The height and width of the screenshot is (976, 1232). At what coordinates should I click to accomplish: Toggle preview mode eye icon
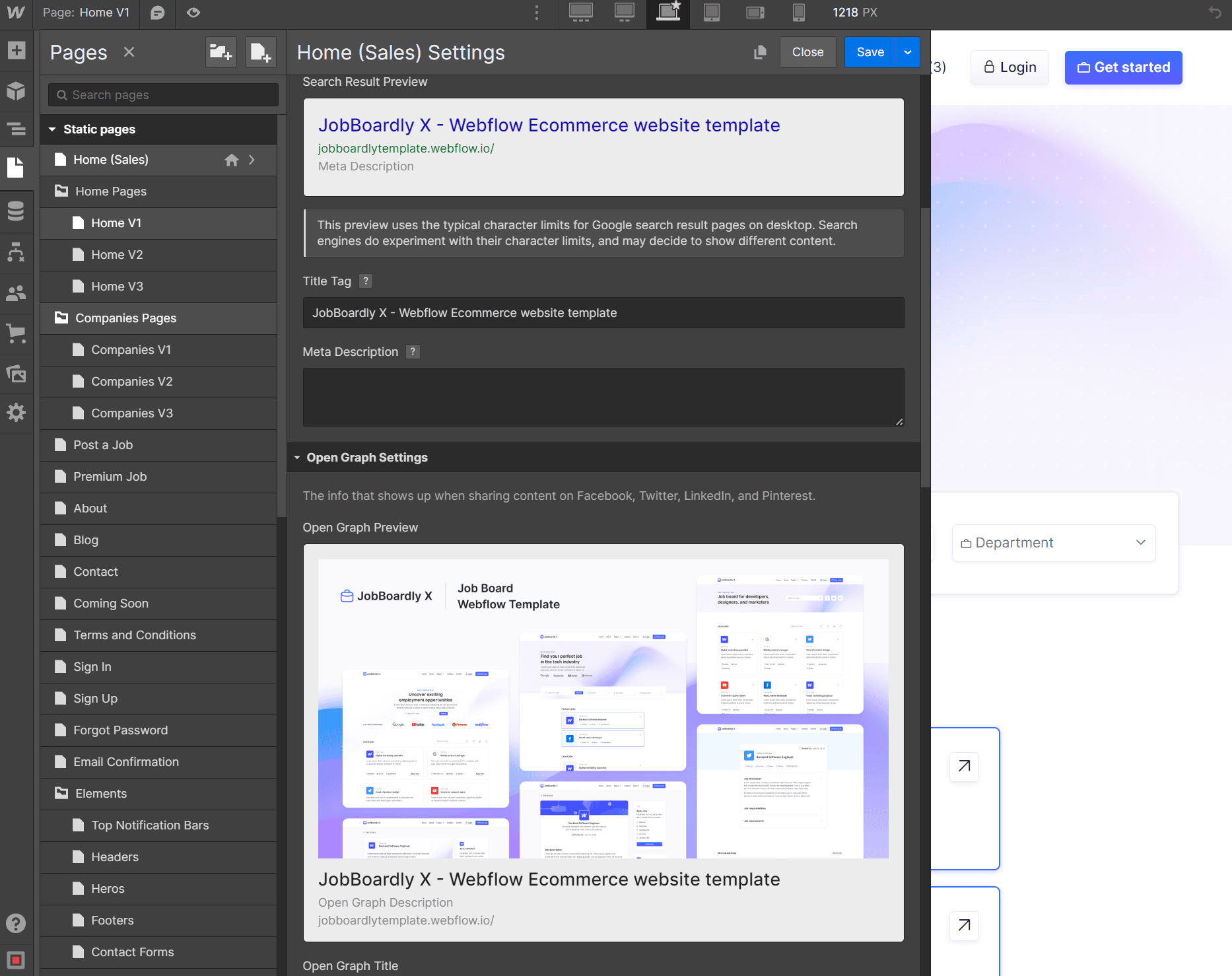coord(193,13)
